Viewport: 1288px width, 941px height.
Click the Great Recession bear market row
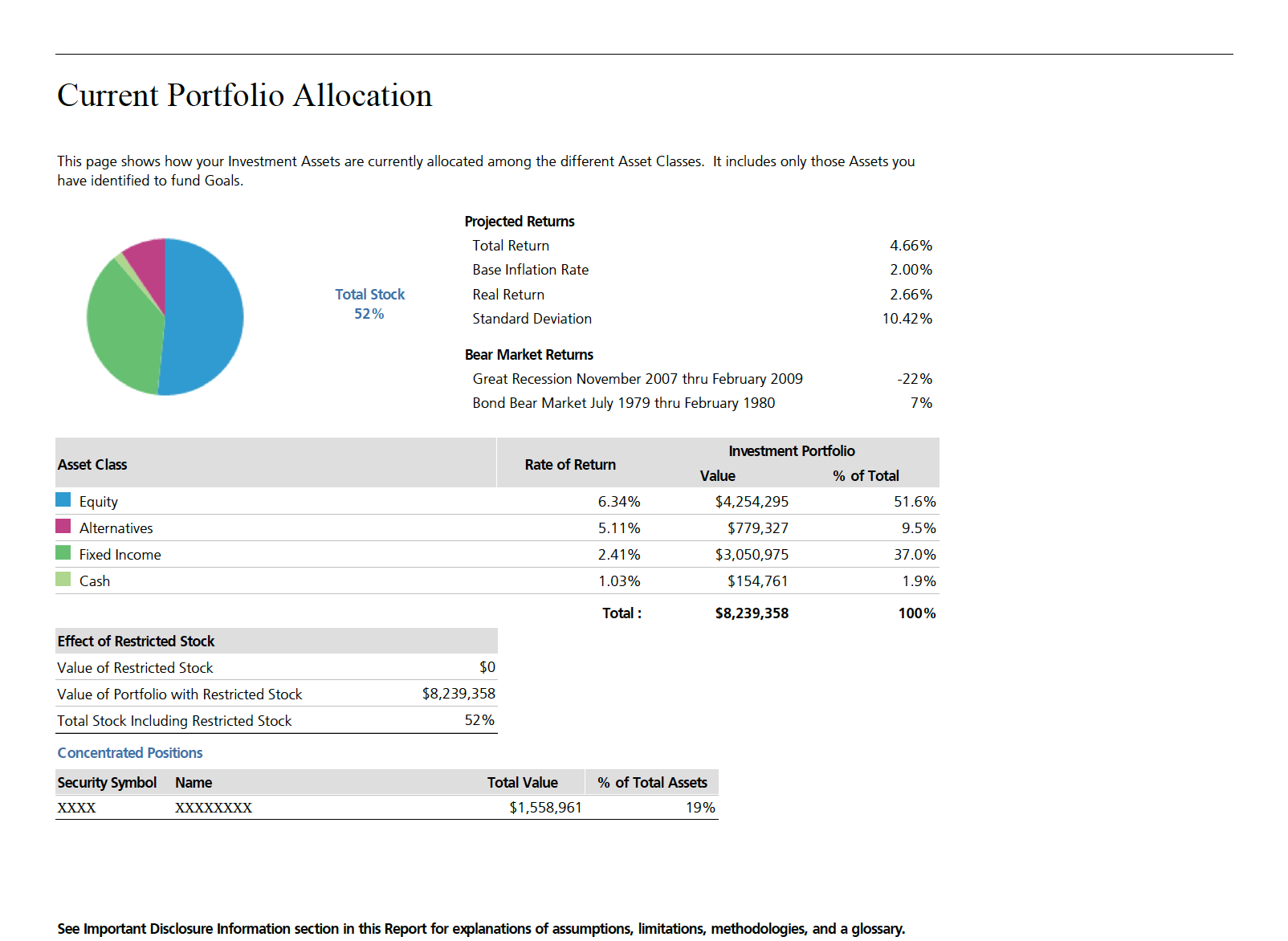tap(638, 379)
